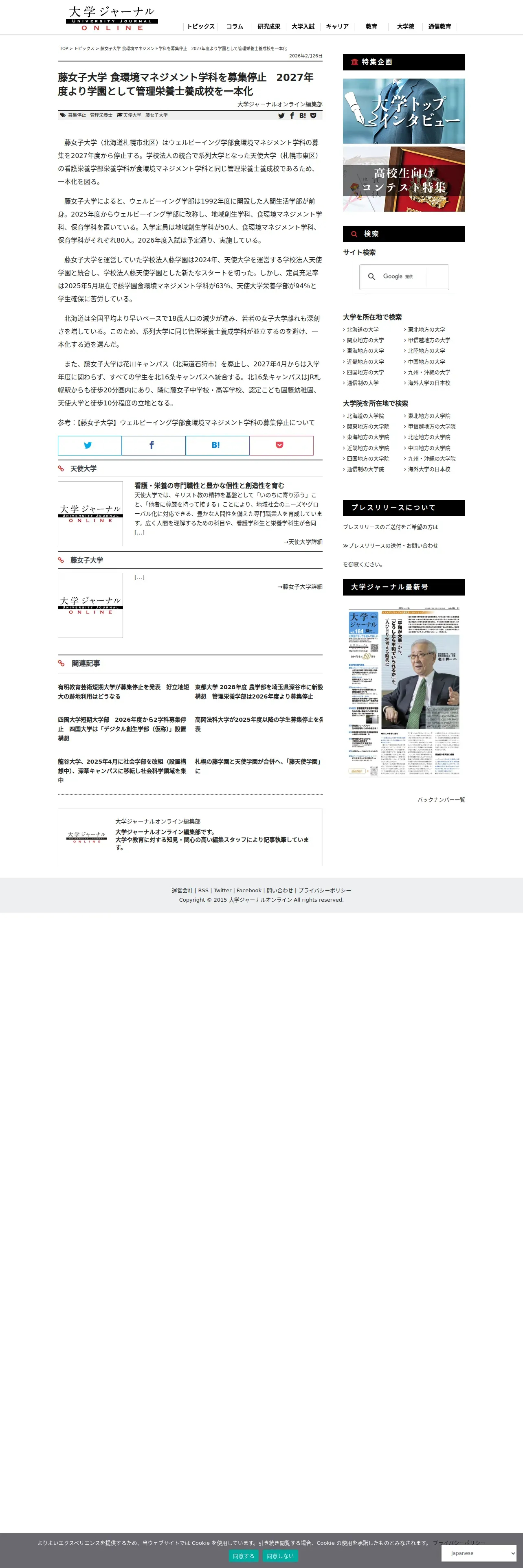
Task: Click the 藤女子大学 tag under the headline
Action: point(156,115)
